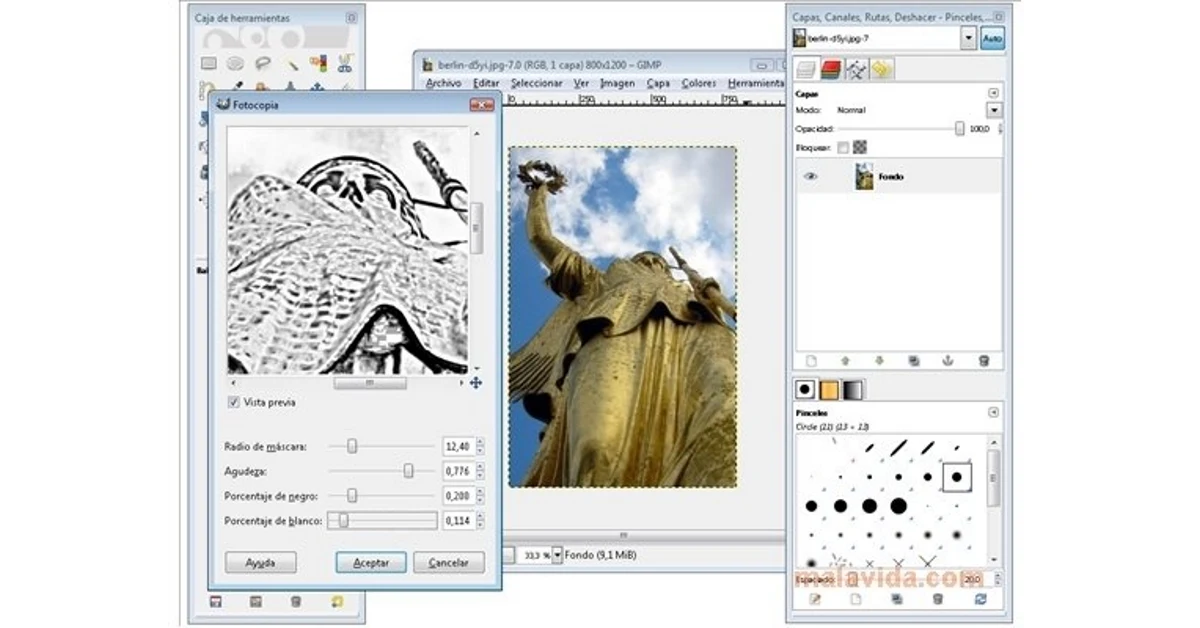The width and height of the screenshot is (1200, 628).
Task: Hide the Fondo layer with eye icon
Action: [x=810, y=176]
